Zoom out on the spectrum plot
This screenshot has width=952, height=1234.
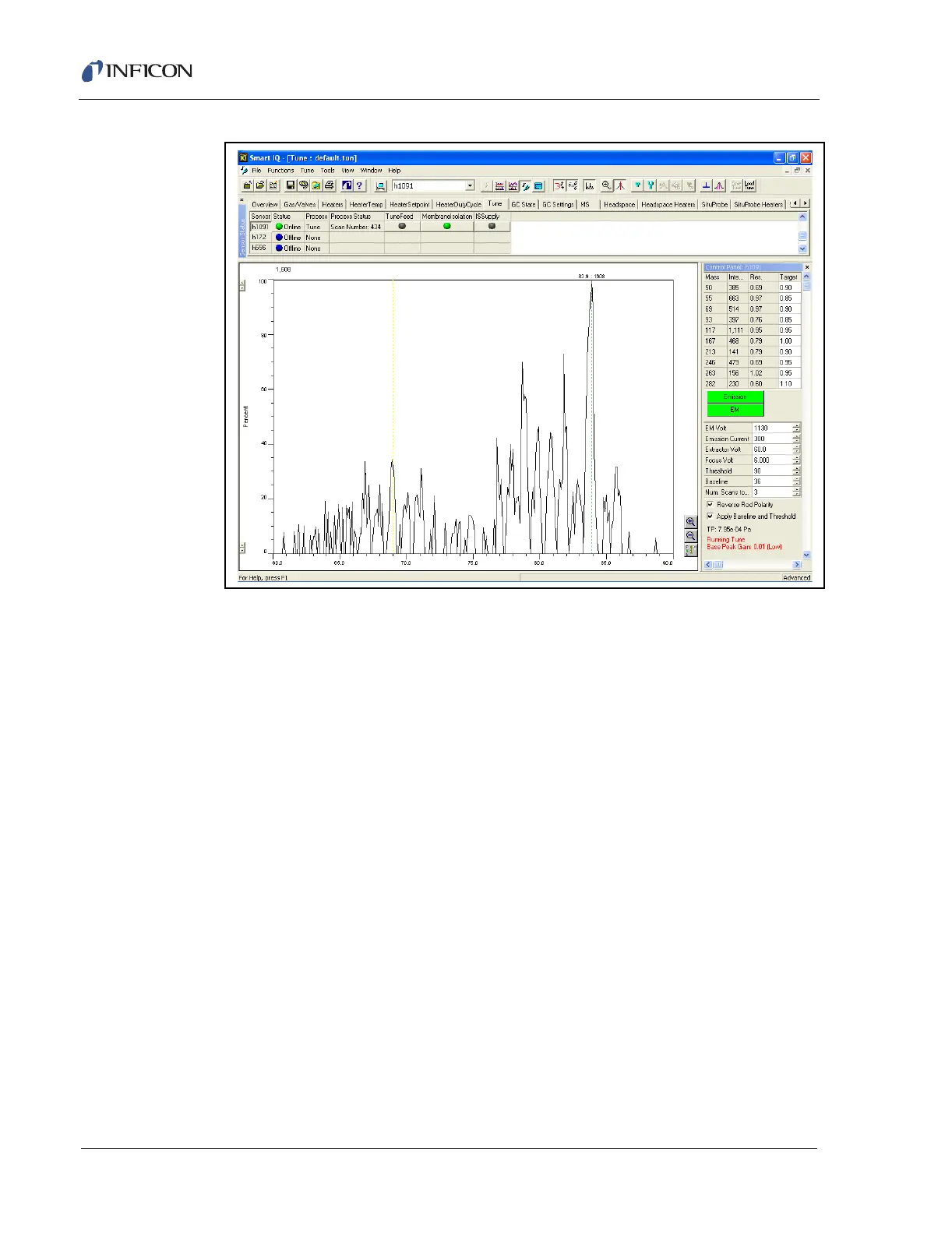point(690,536)
